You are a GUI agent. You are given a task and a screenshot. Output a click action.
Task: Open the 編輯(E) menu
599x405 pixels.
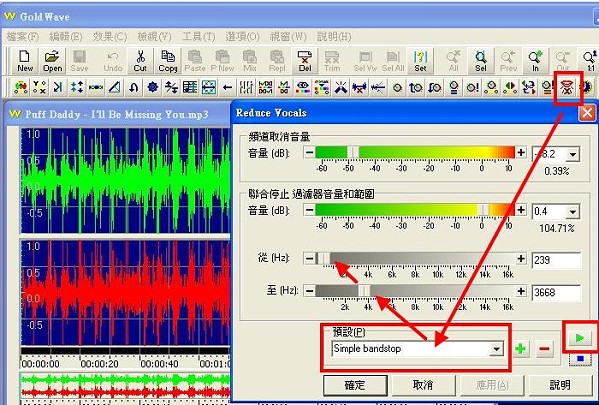pyautogui.click(x=66, y=37)
